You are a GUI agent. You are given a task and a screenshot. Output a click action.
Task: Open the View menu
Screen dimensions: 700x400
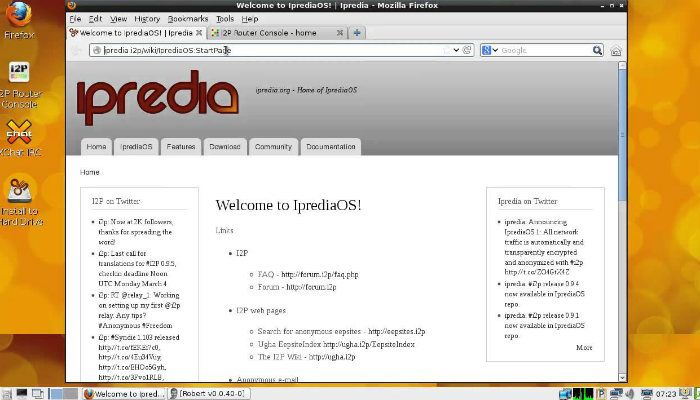coord(118,19)
